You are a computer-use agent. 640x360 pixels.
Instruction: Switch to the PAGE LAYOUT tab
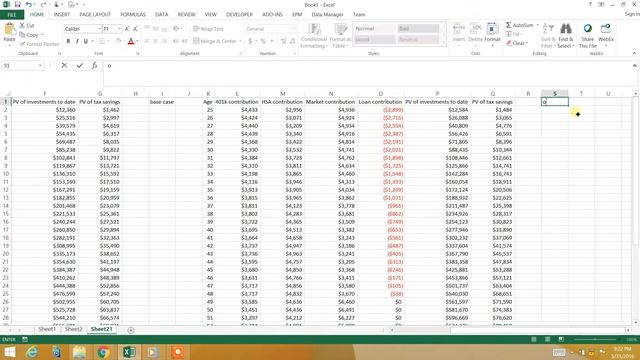coord(95,14)
